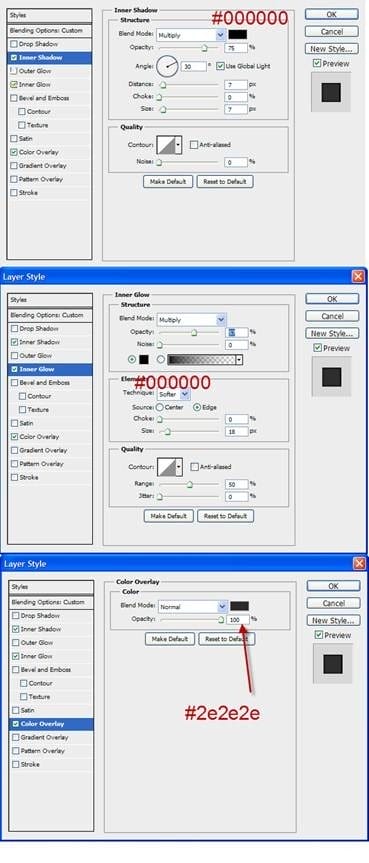Click the Opacity field showing 75

(x=236, y=48)
